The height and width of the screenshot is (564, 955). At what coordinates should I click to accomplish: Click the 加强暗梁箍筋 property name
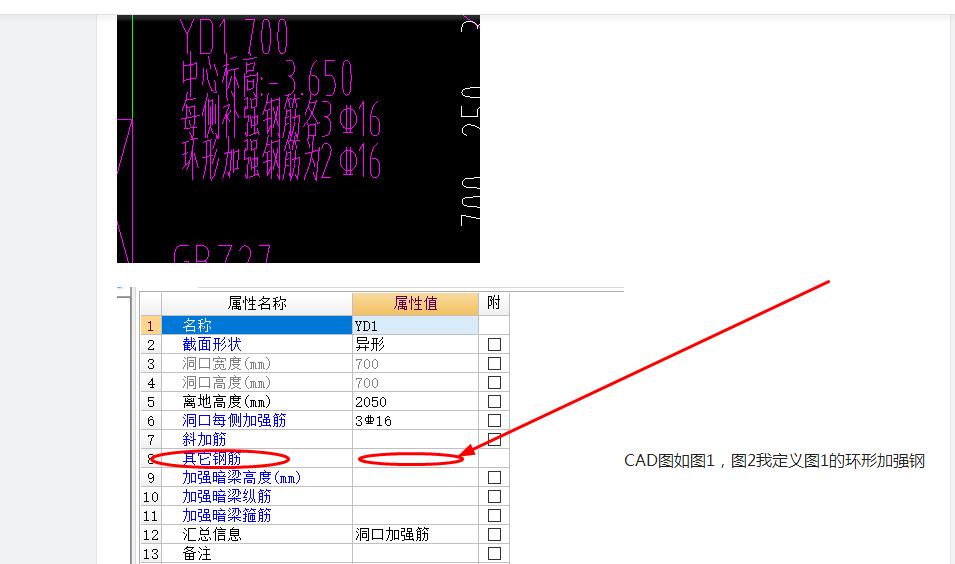point(227,516)
